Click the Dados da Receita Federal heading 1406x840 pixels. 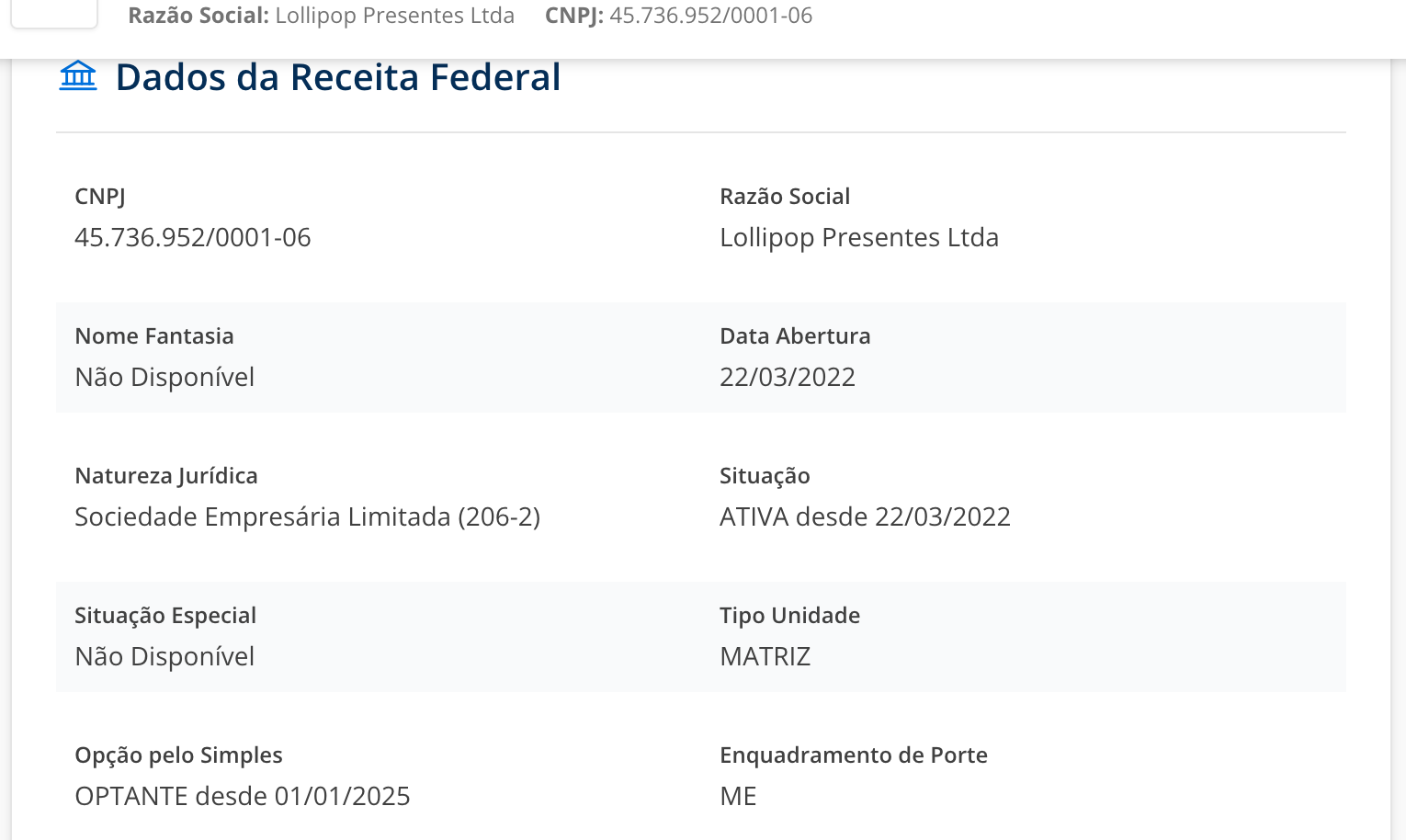[x=337, y=77]
